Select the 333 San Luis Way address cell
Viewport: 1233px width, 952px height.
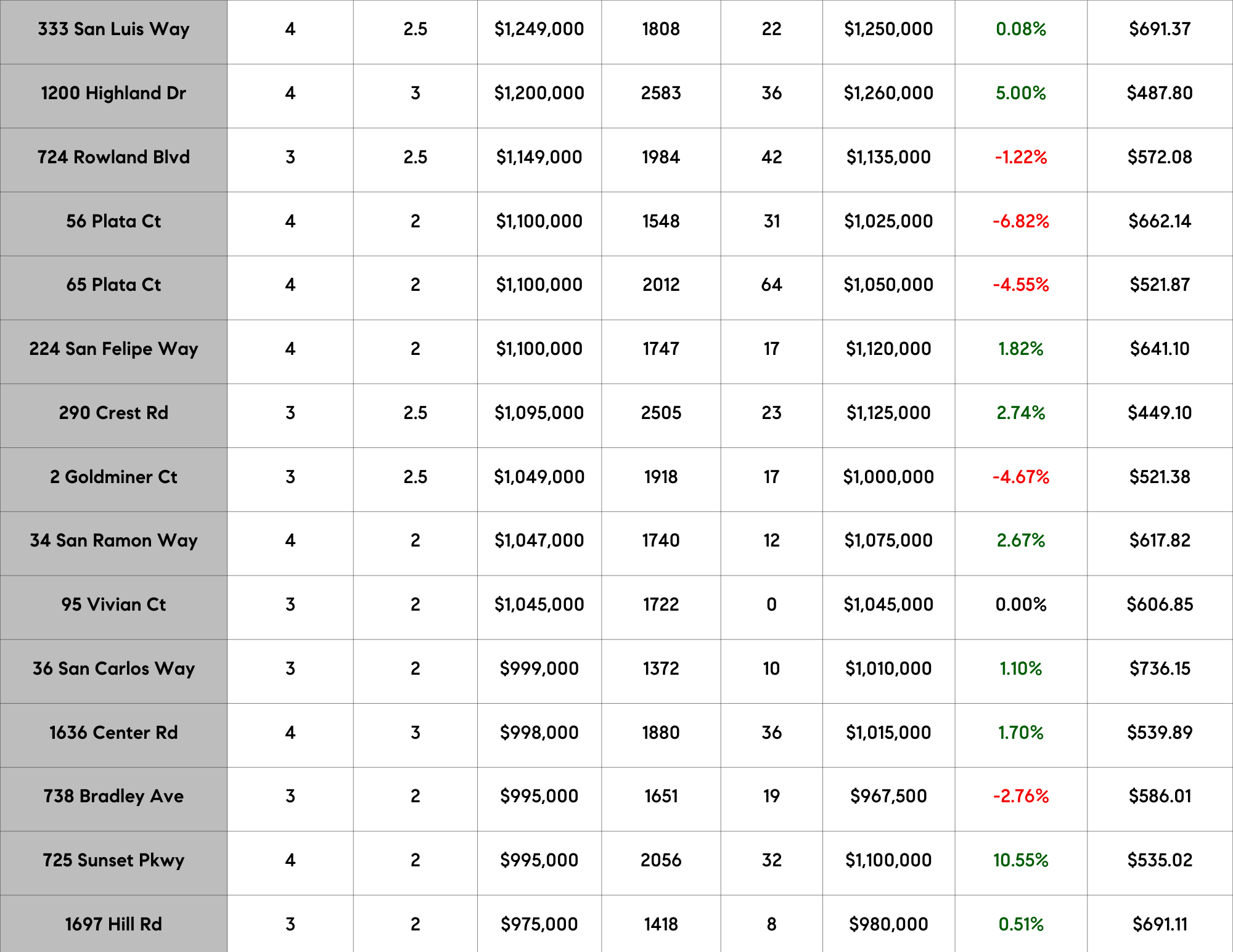pos(113,30)
